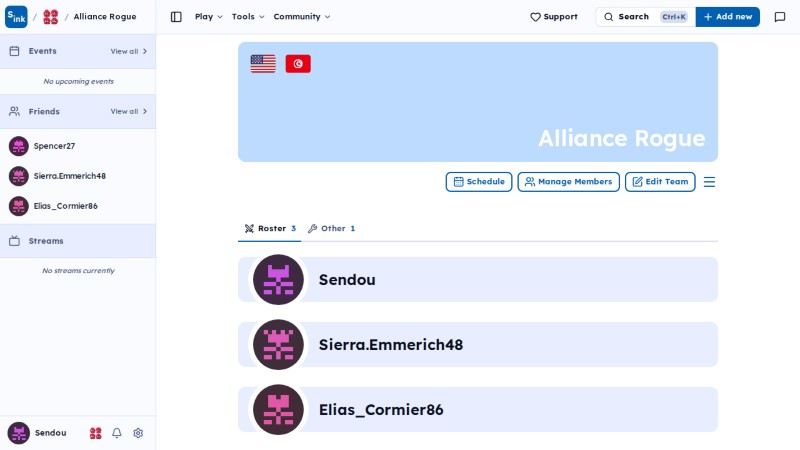Open the Tools dropdown menu
Screen dimensions: 800x450
click(248, 17)
